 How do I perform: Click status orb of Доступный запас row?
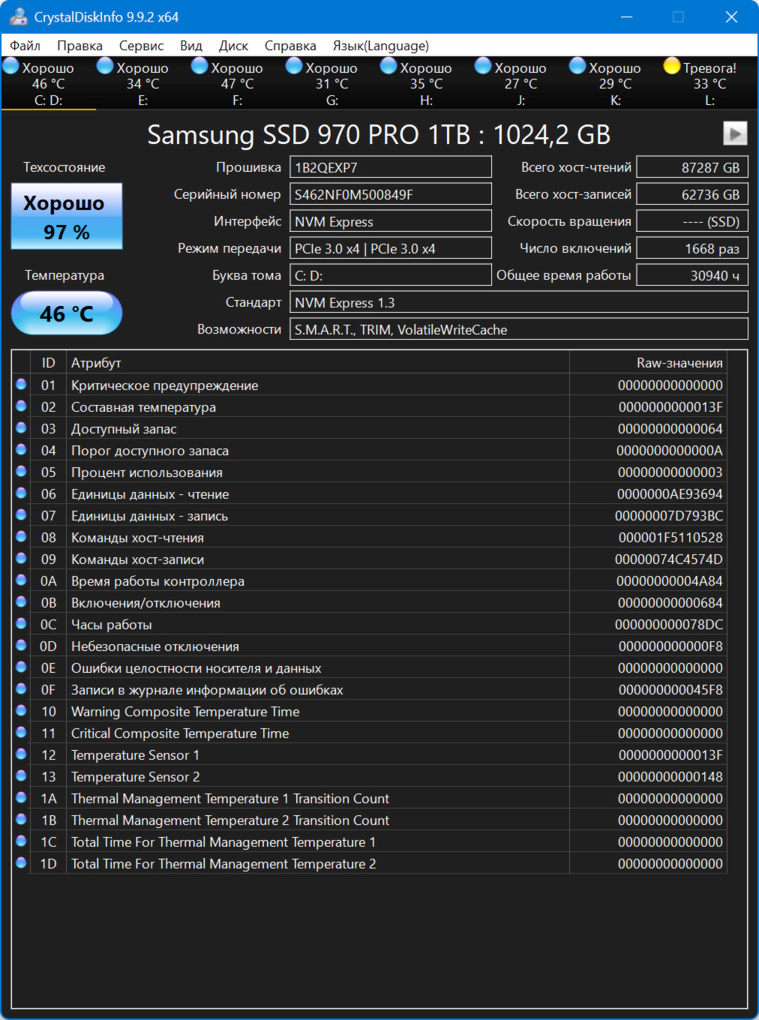pyautogui.click(x=21, y=428)
